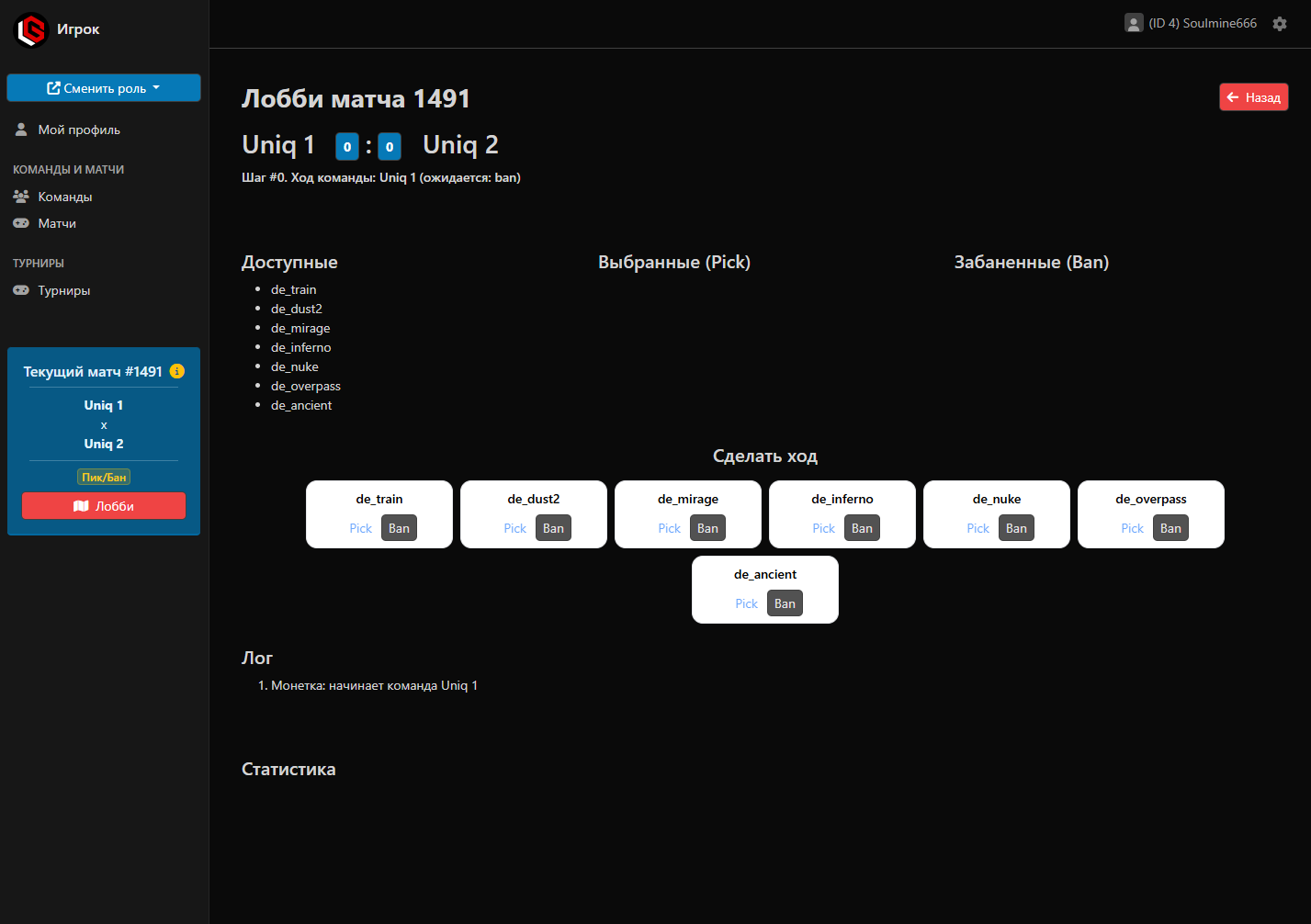The width and height of the screenshot is (1311, 924).
Task: Click the gamepad icon next to Турниры
Action: (x=21, y=290)
